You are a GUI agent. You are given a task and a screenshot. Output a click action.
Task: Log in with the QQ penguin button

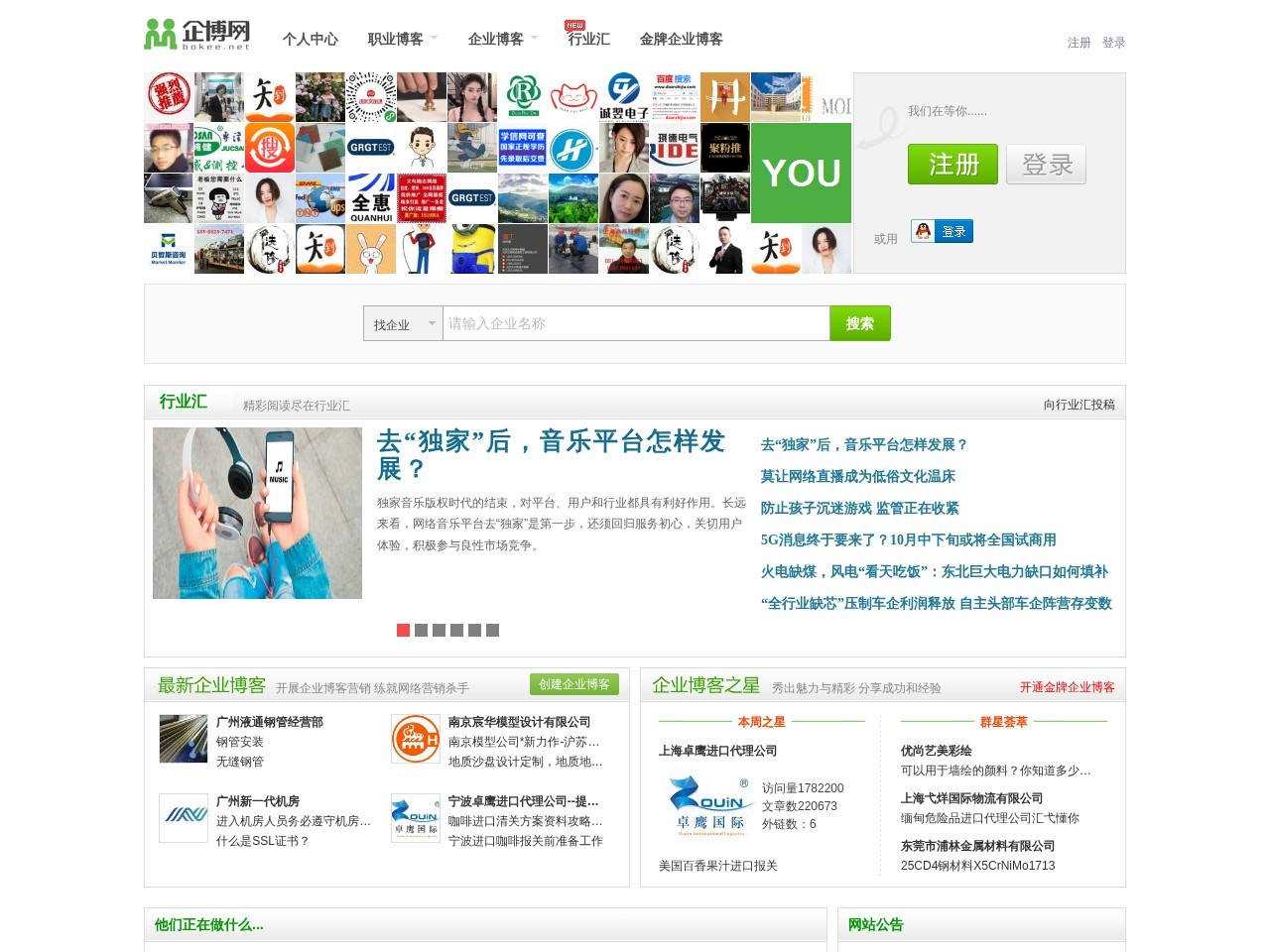click(x=942, y=231)
